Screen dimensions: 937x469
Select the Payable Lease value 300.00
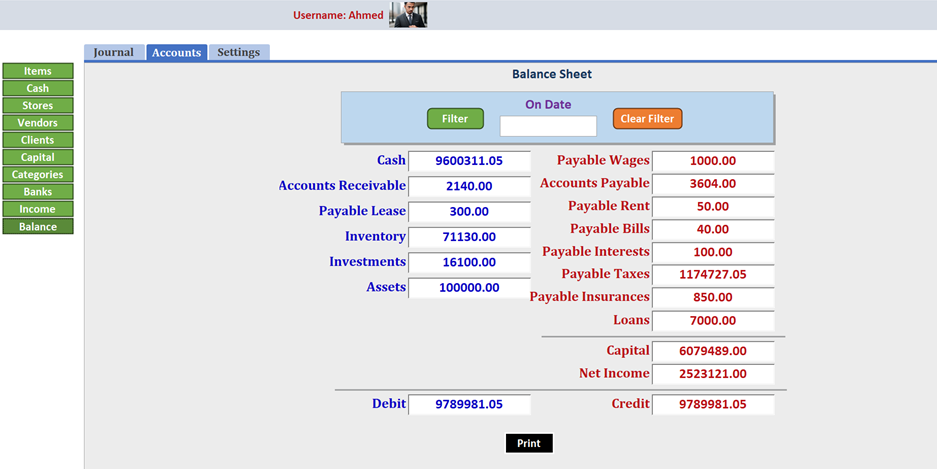[x=469, y=211]
